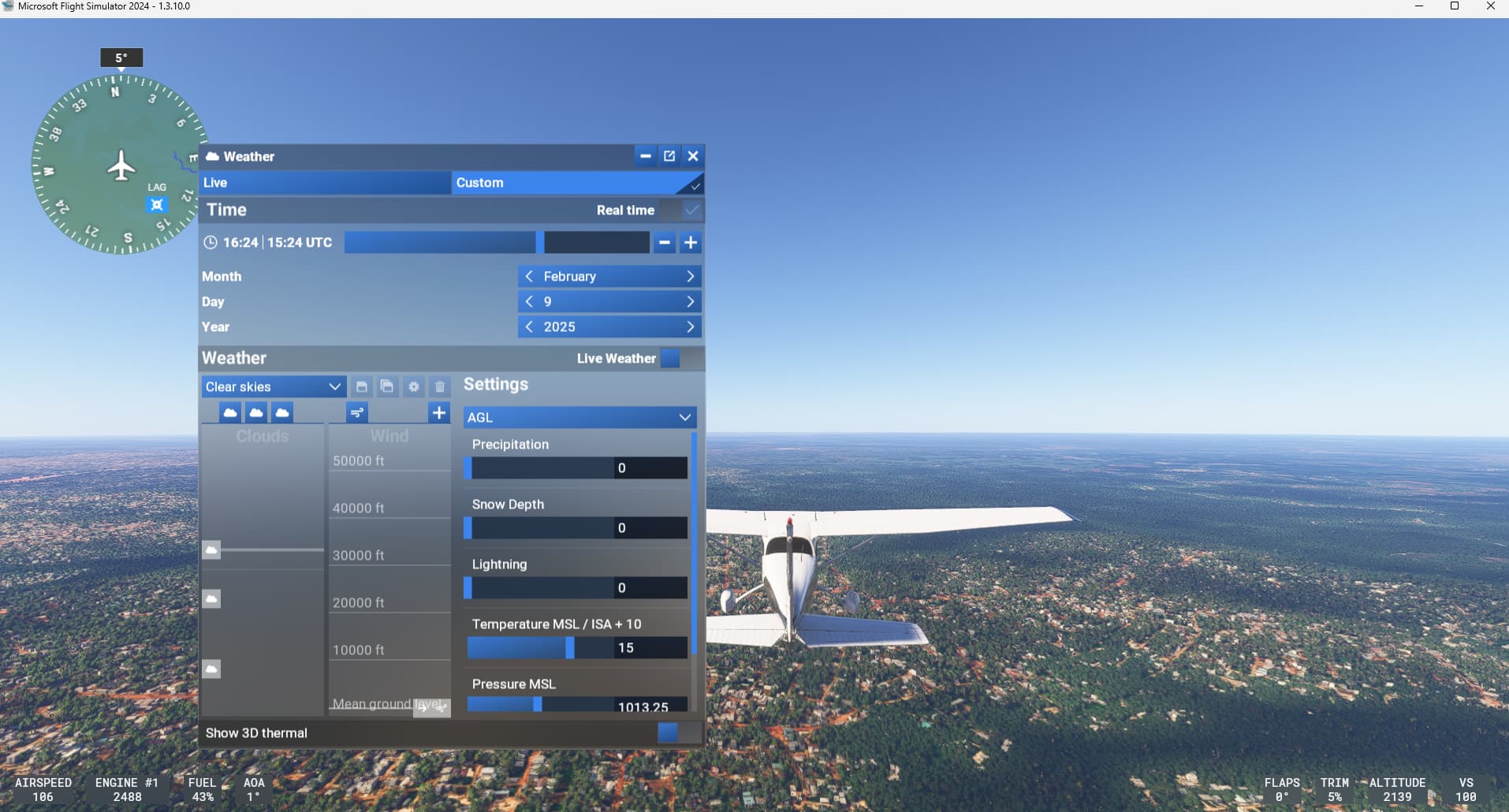Add a wind layer with the plus icon
Screen dimensions: 1509x812
pyautogui.click(x=439, y=412)
